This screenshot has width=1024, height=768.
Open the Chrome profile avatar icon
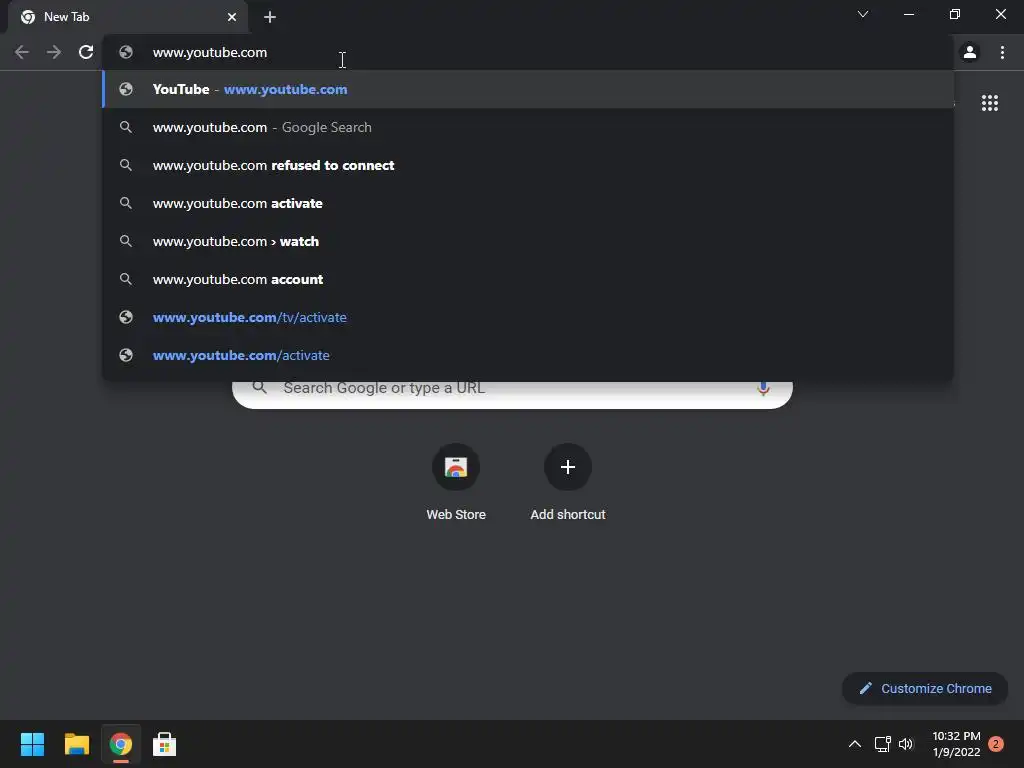(x=970, y=52)
